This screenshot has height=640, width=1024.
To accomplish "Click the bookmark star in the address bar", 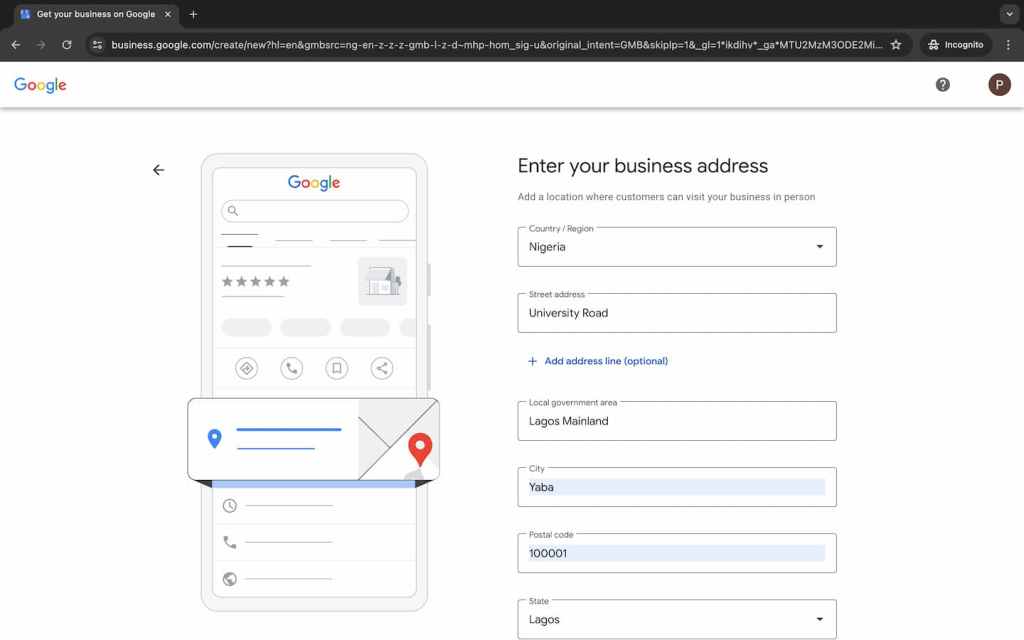I will click(897, 44).
